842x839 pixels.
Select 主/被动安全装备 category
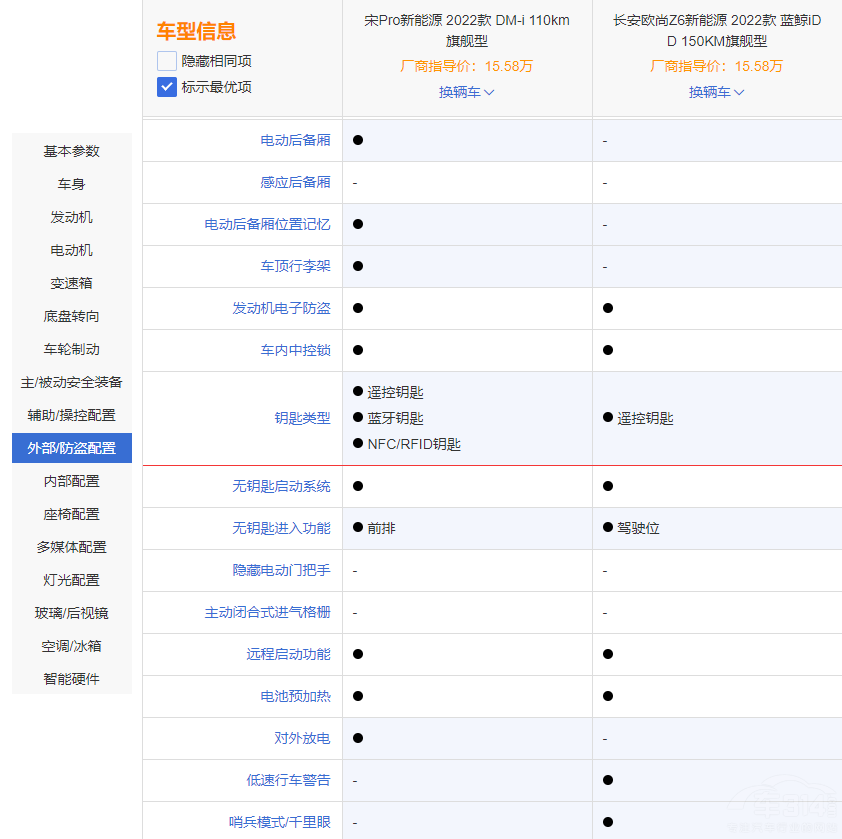pyautogui.click(x=70, y=382)
